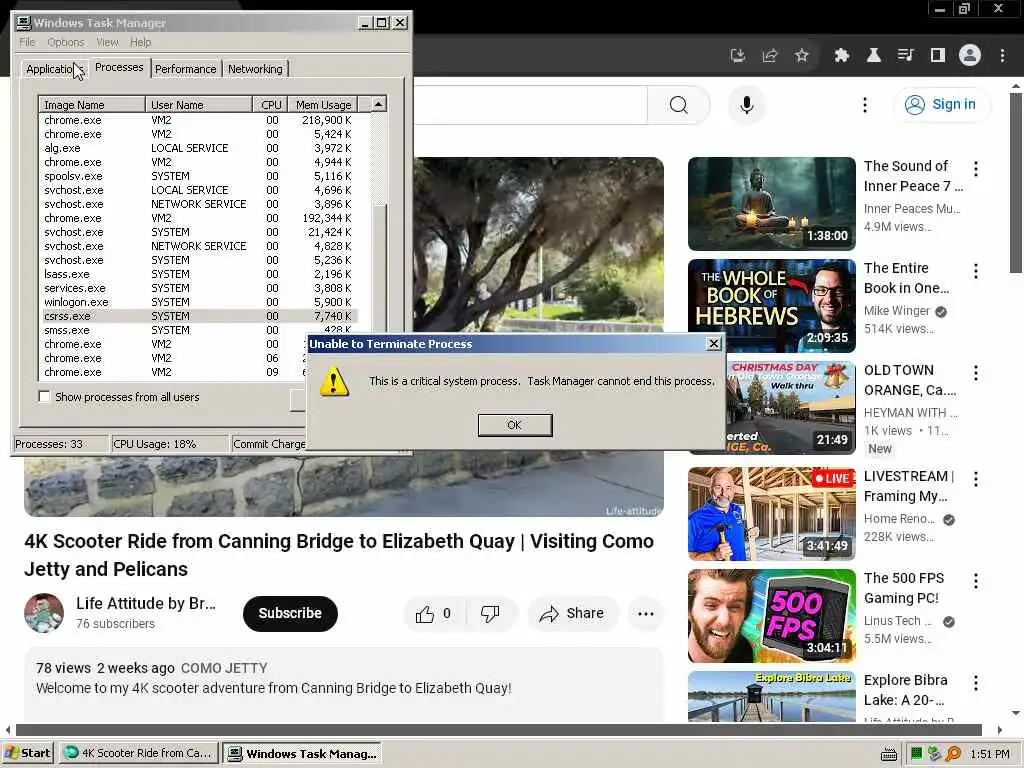
Task: Open the View menu in Task Manager
Action: (x=107, y=42)
